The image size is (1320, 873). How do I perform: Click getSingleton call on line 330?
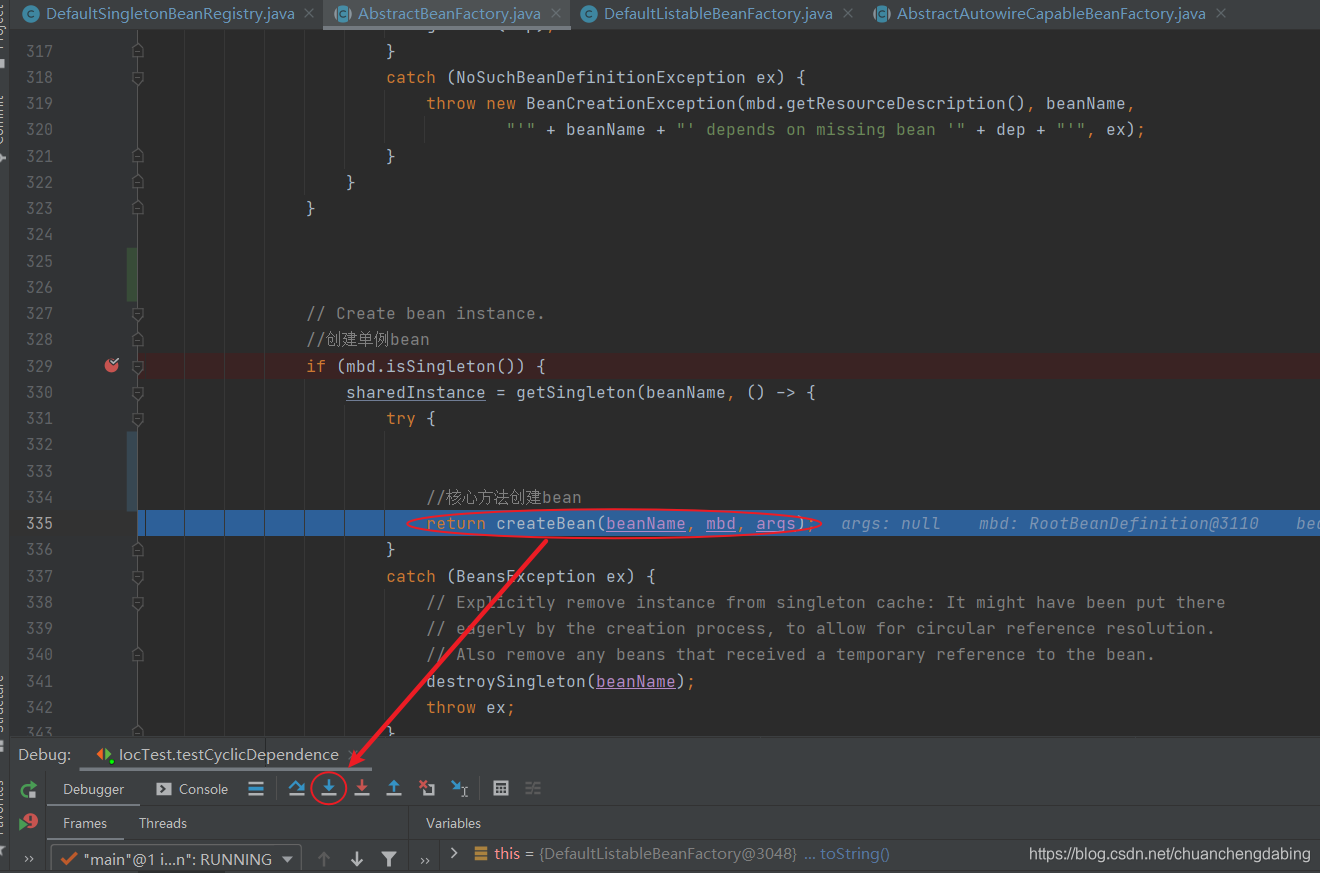(576, 392)
